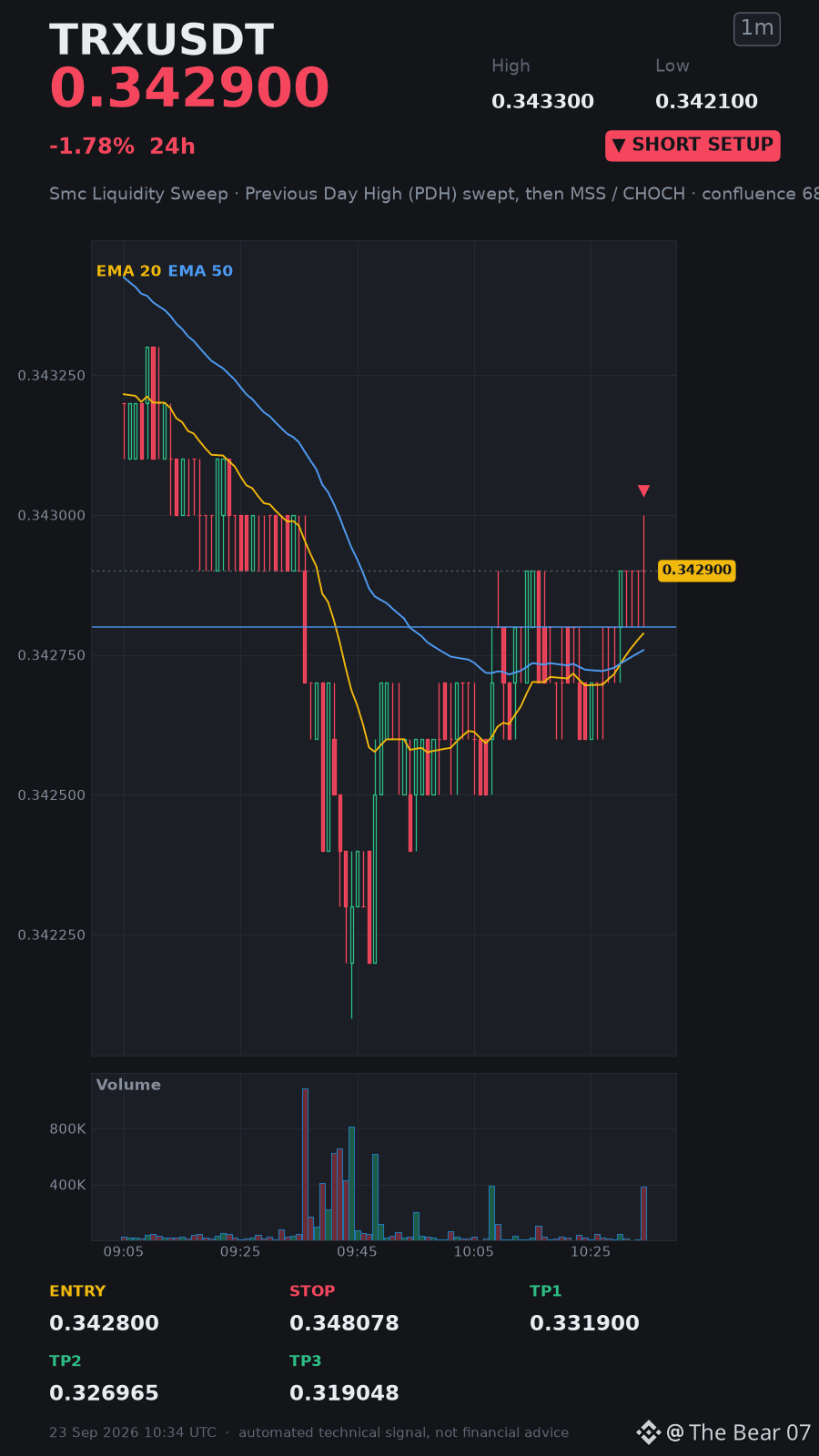Click the STOP value 0.348078
This screenshot has width=819, height=1456.
point(344,1323)
